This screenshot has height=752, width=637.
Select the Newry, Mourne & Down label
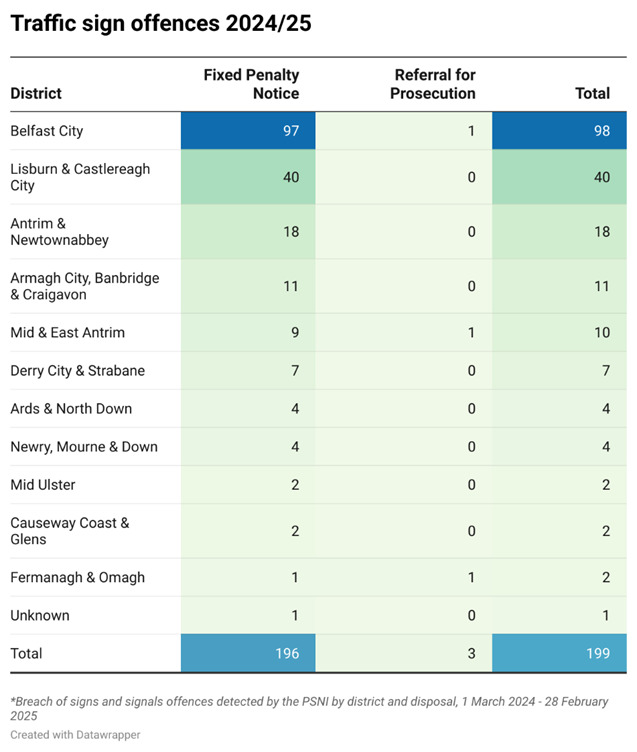pos(84,446)
